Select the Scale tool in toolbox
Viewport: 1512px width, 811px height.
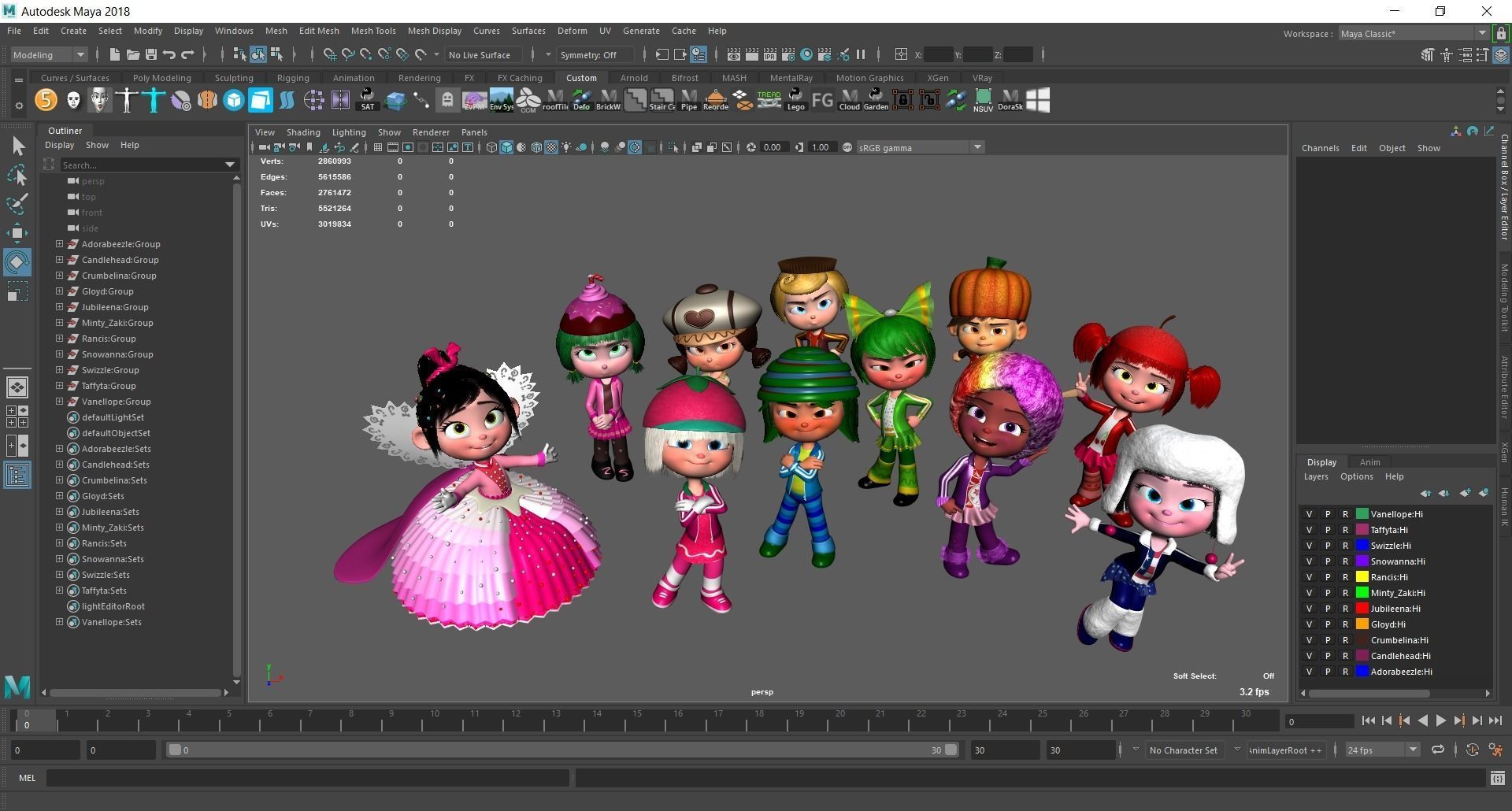[17, 291]
